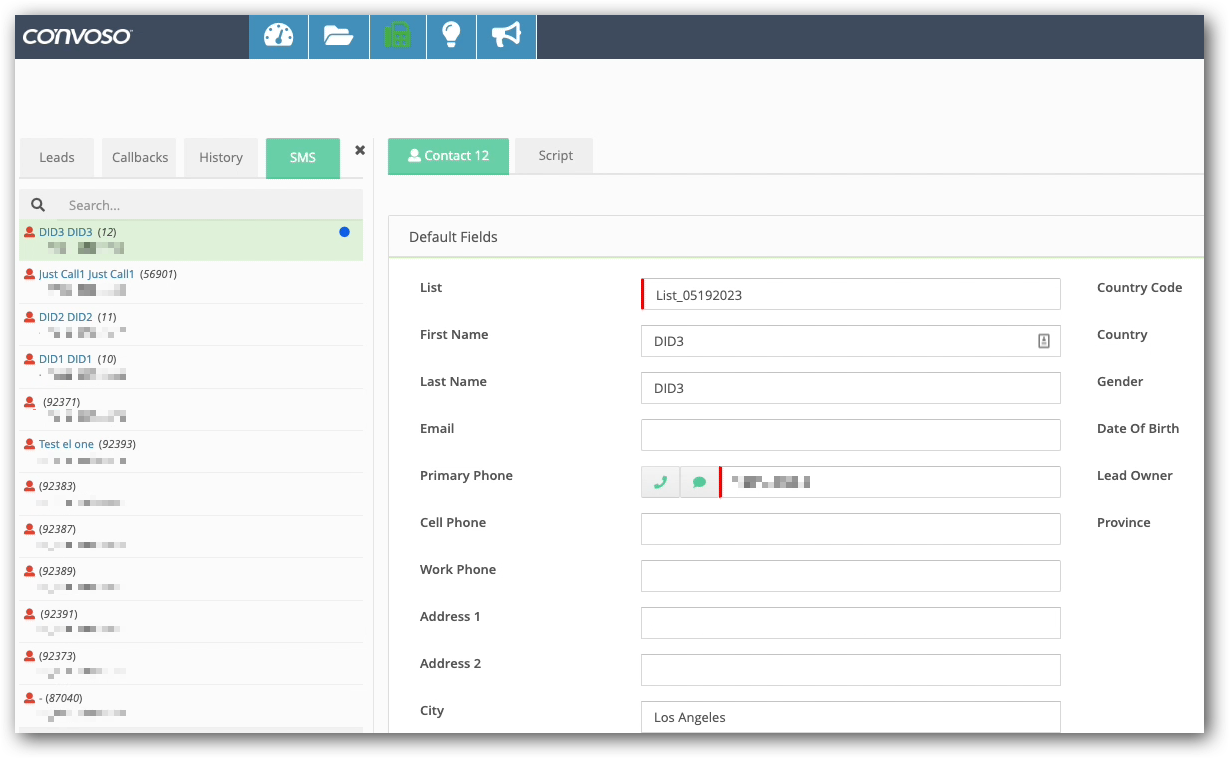Open SMS via the chat bubble icon
The image size is (1229, 758).
(x=699, y=481)
